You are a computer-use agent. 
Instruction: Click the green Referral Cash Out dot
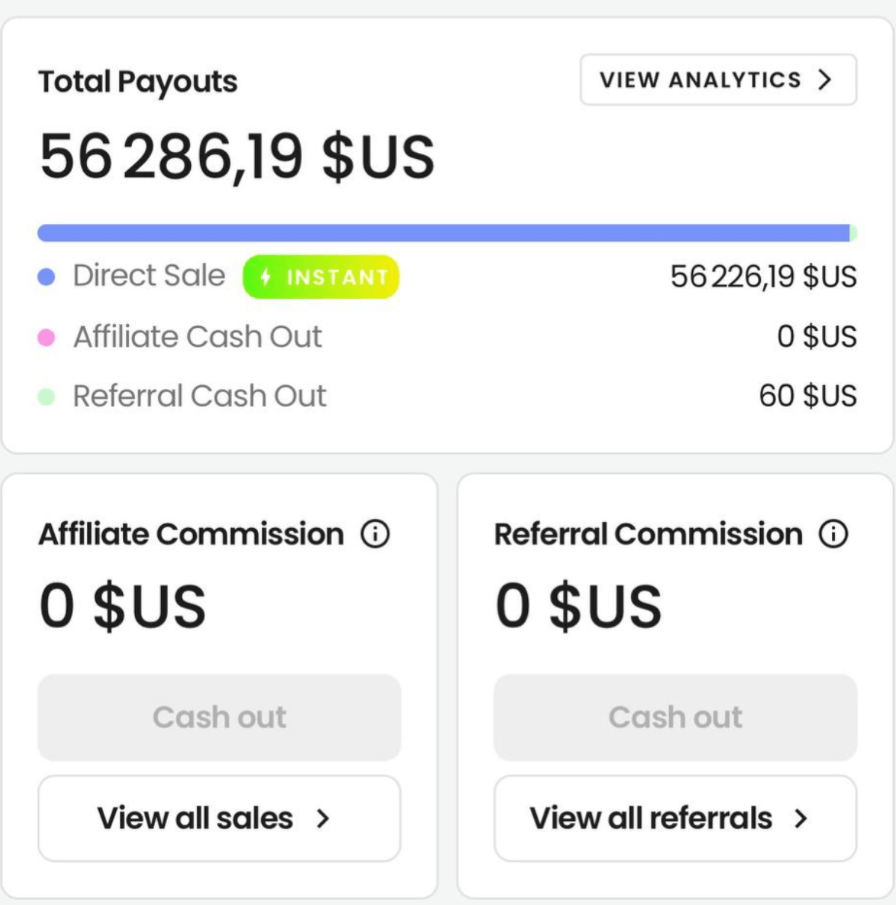(x=46, y=397)
